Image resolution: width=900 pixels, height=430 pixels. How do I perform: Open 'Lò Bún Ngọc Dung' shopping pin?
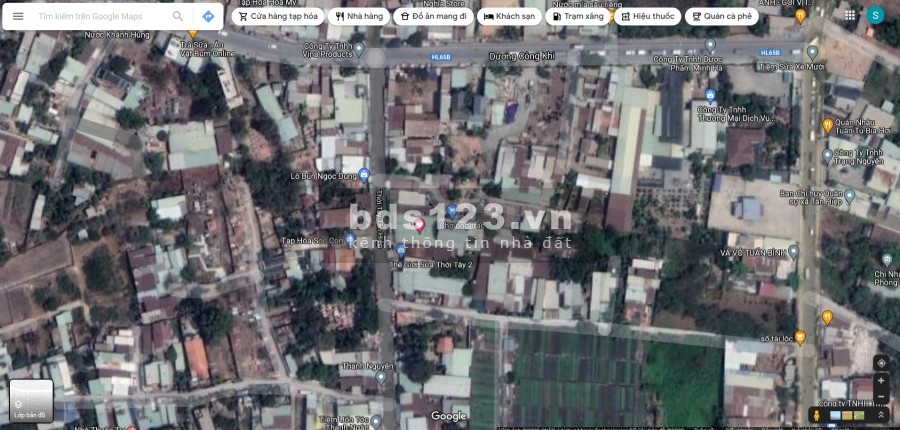pos(363,175)
